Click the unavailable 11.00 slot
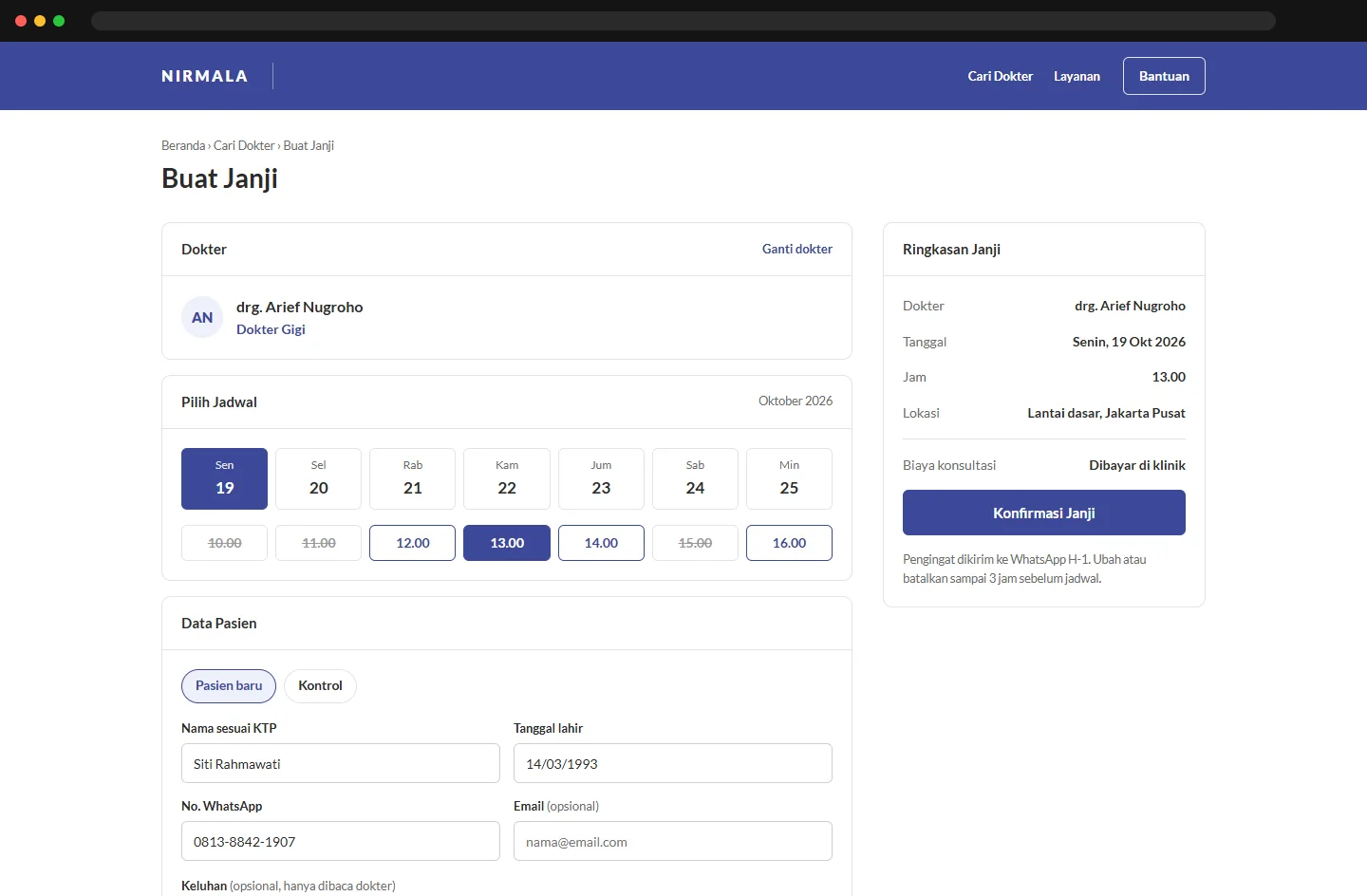This screenshot has width=1367, height=896. click(319, 543)
